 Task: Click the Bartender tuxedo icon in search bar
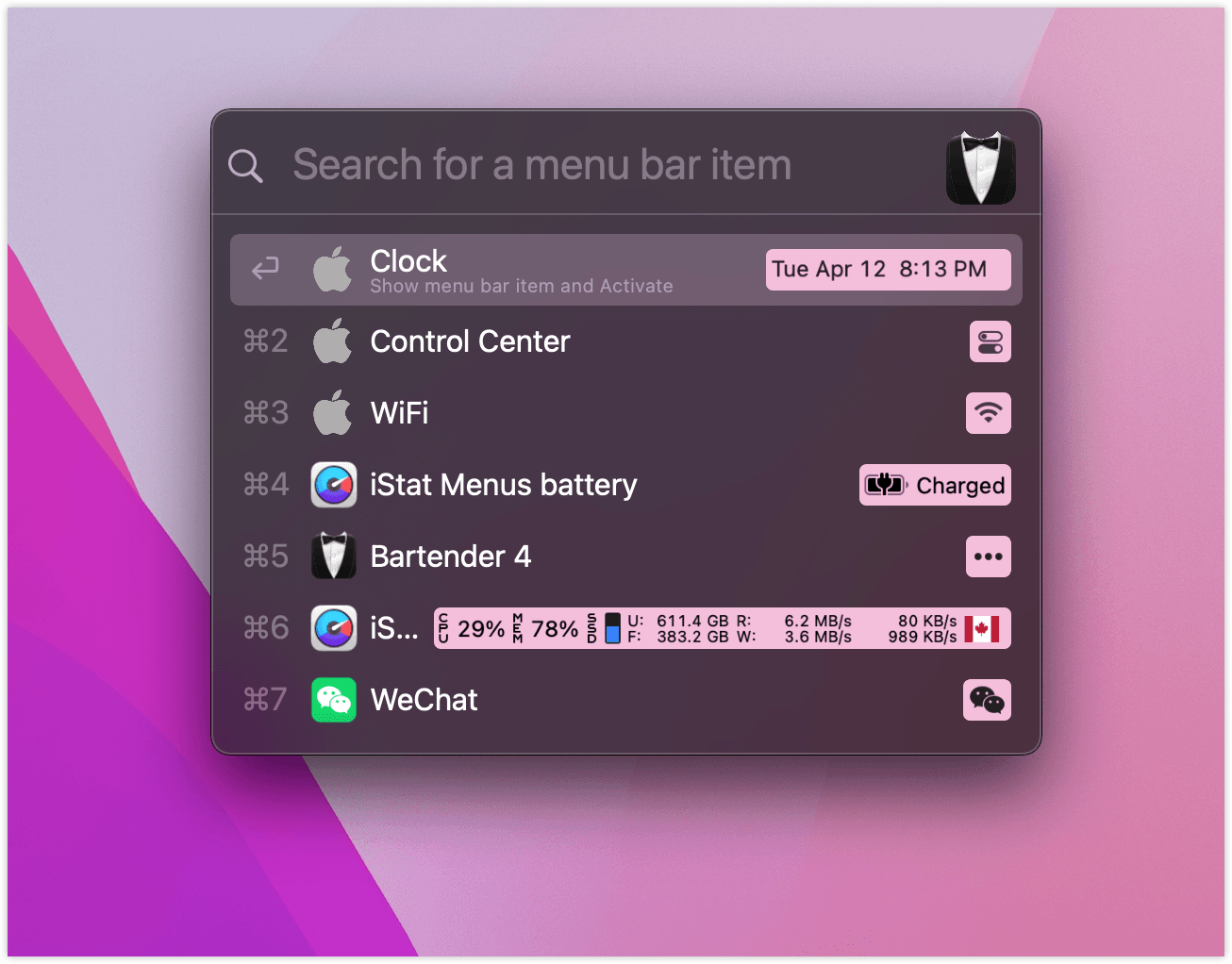(980, 168)
